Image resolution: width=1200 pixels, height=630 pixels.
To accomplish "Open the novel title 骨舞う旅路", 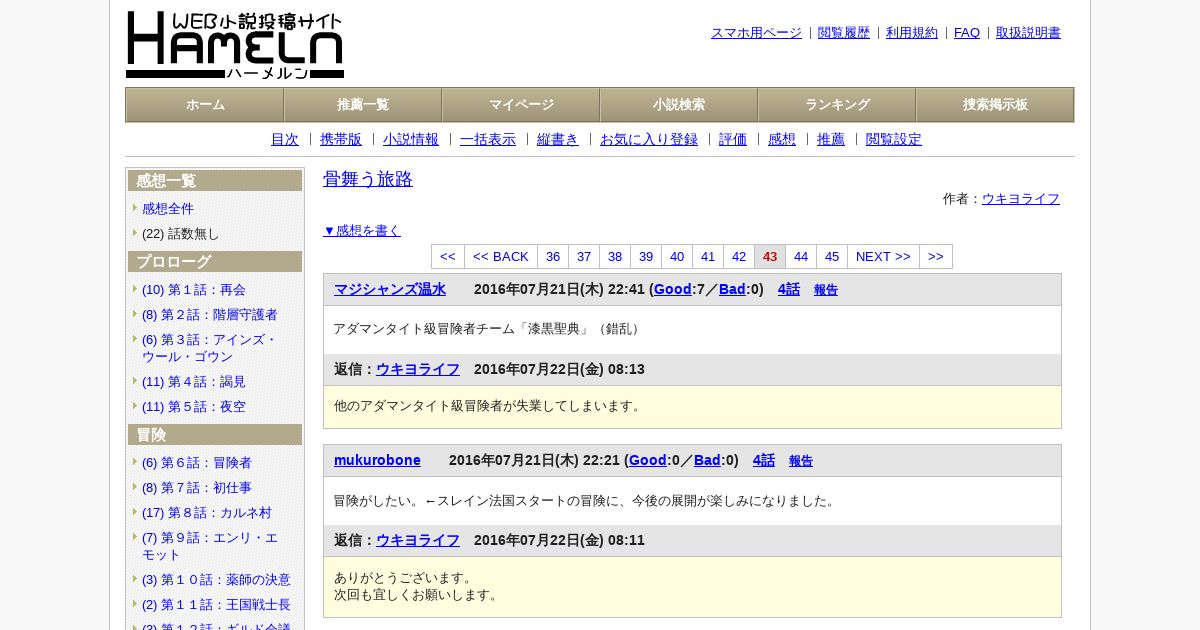I will point(368,179).
